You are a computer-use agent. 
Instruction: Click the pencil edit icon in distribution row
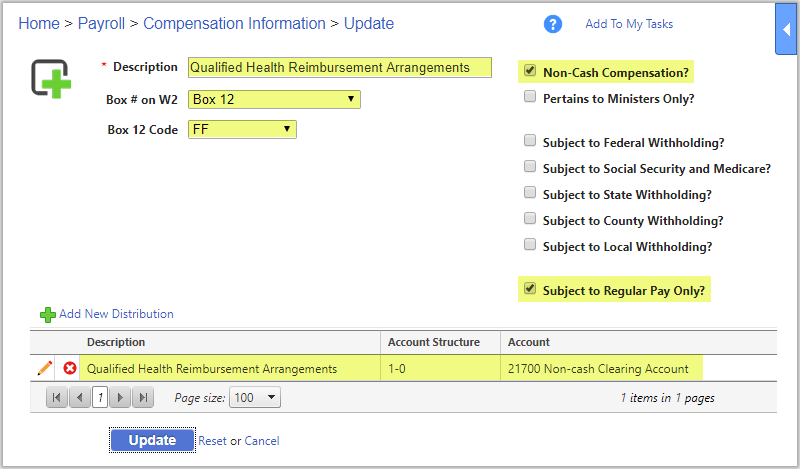point(45,368)
